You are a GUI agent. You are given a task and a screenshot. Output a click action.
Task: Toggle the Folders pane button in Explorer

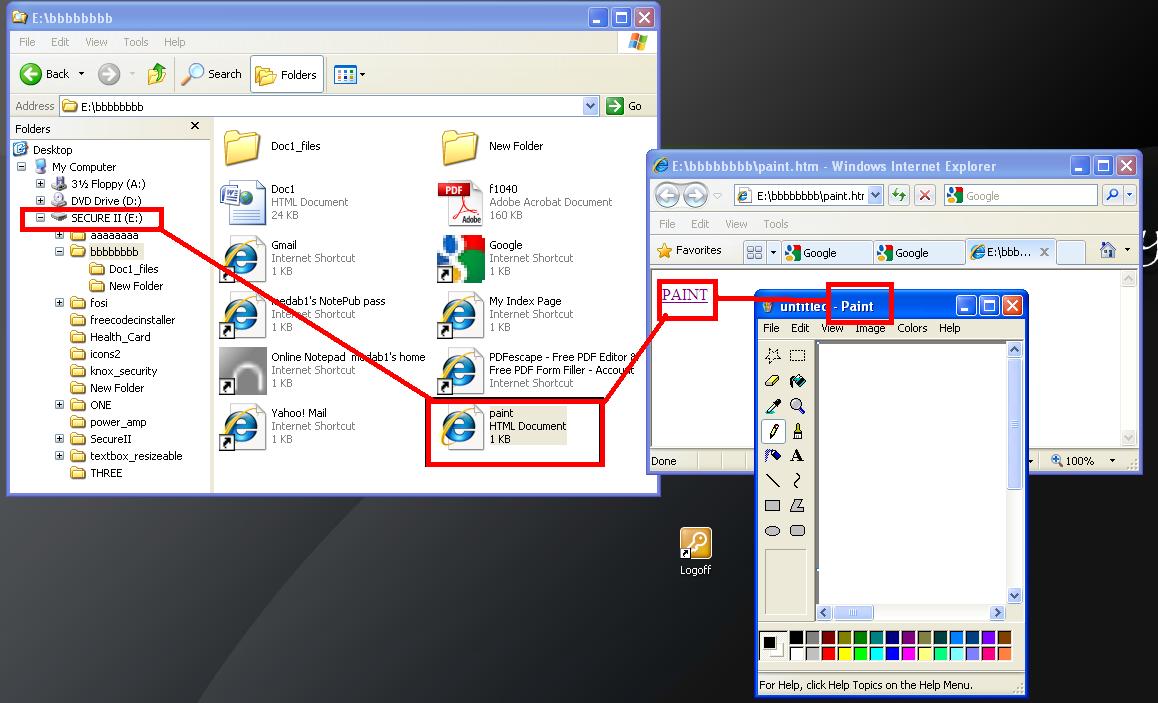point(287,74)
